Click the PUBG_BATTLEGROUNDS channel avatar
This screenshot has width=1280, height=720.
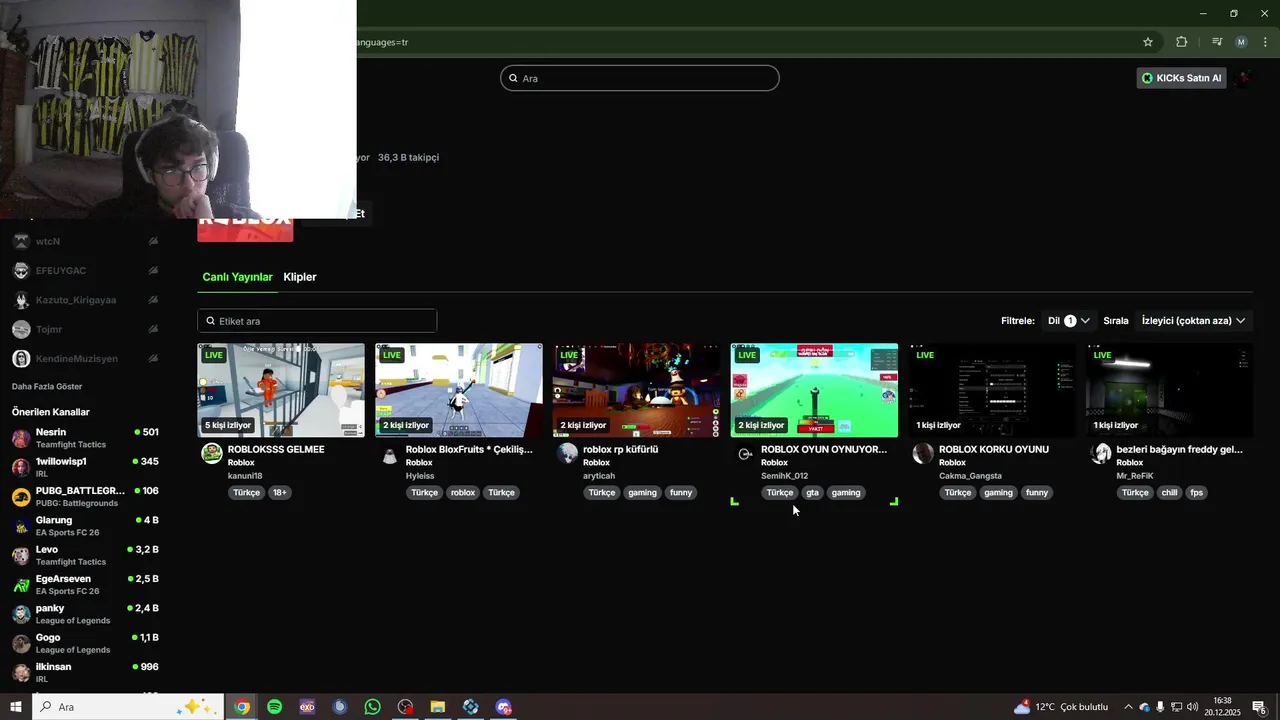coord(21,497)
